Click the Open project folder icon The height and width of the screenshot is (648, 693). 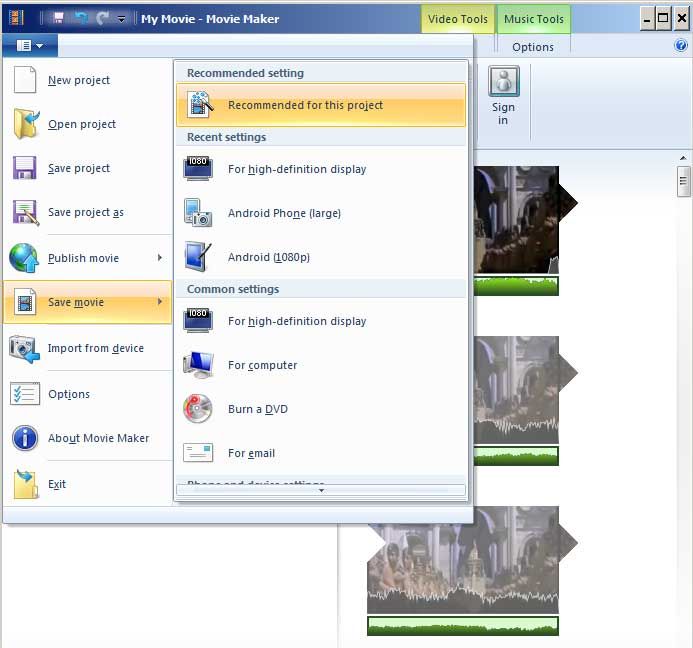click(x=26, y=124)
